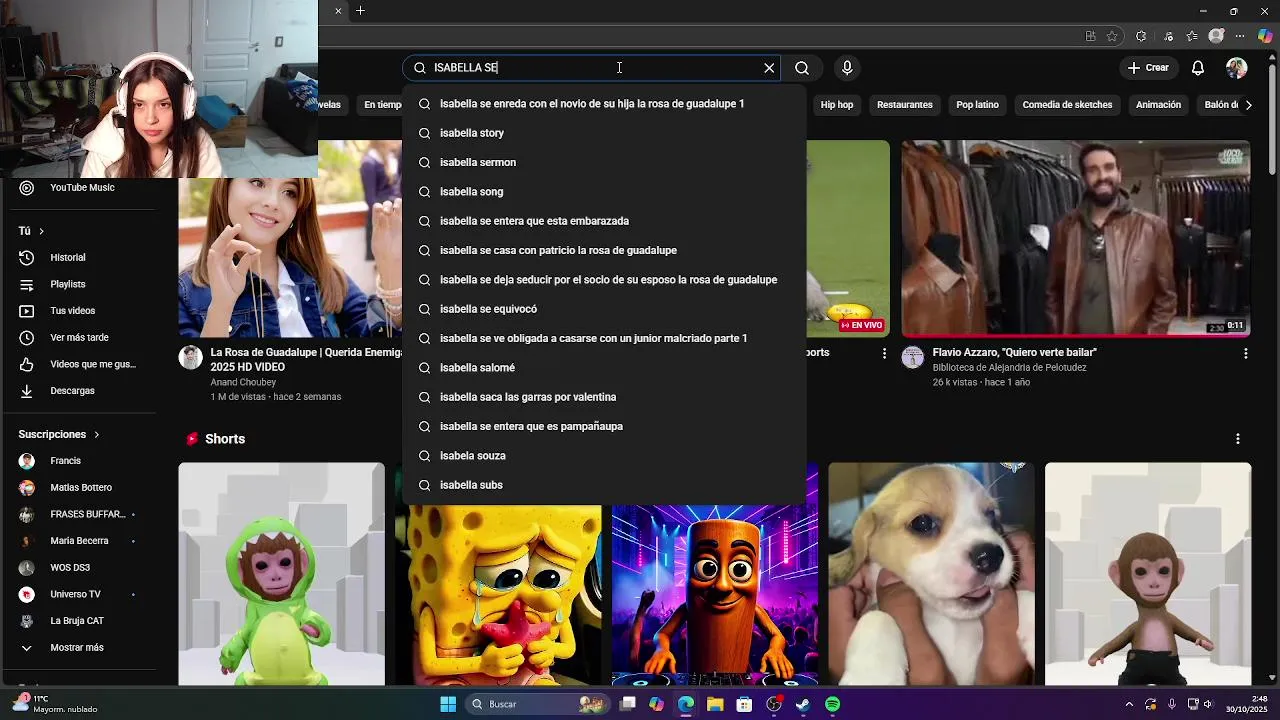Choose isabella se deja seducir suggestion
1280x720 pixels.
(x=604, y=280)
